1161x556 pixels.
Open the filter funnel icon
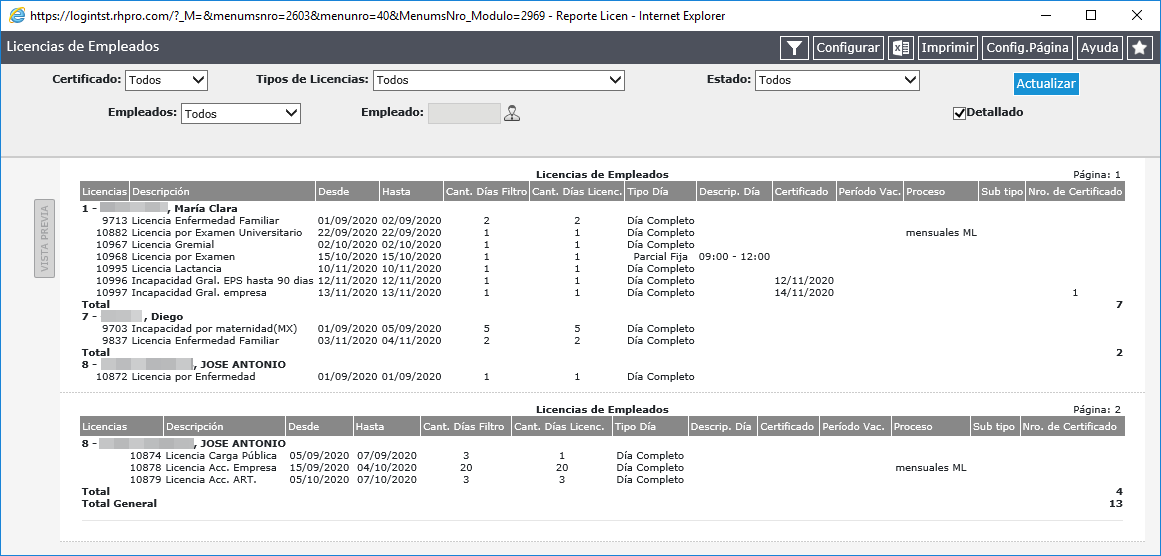point(794,47)
